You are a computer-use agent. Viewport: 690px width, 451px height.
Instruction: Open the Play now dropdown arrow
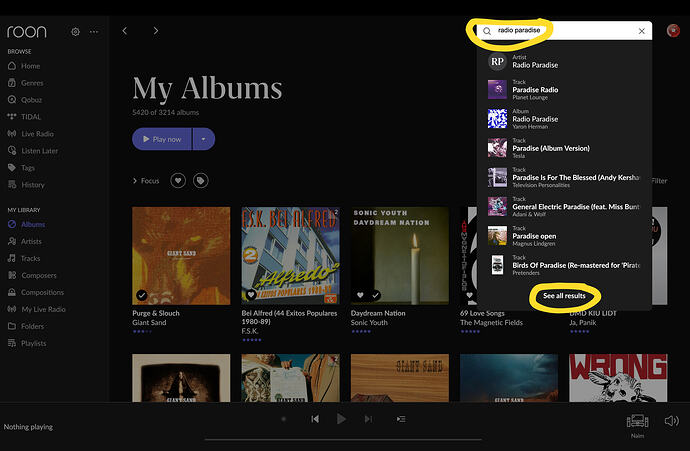pyautogui.click(x=203, y=139)
